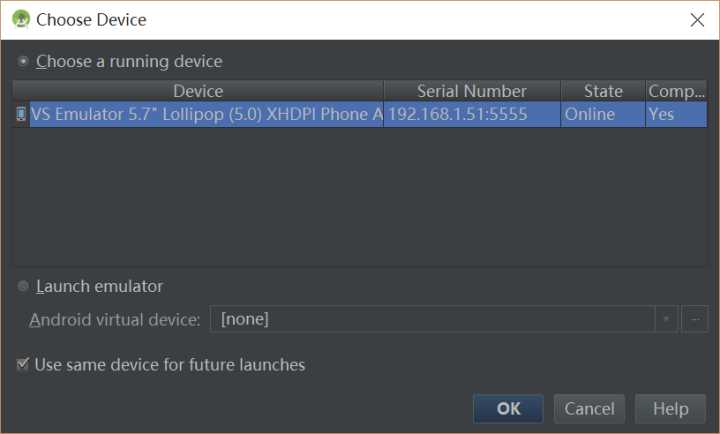
Task: Click the serial number 192.168.1.51:5555 cell
Action: click(x=457, y=114)
